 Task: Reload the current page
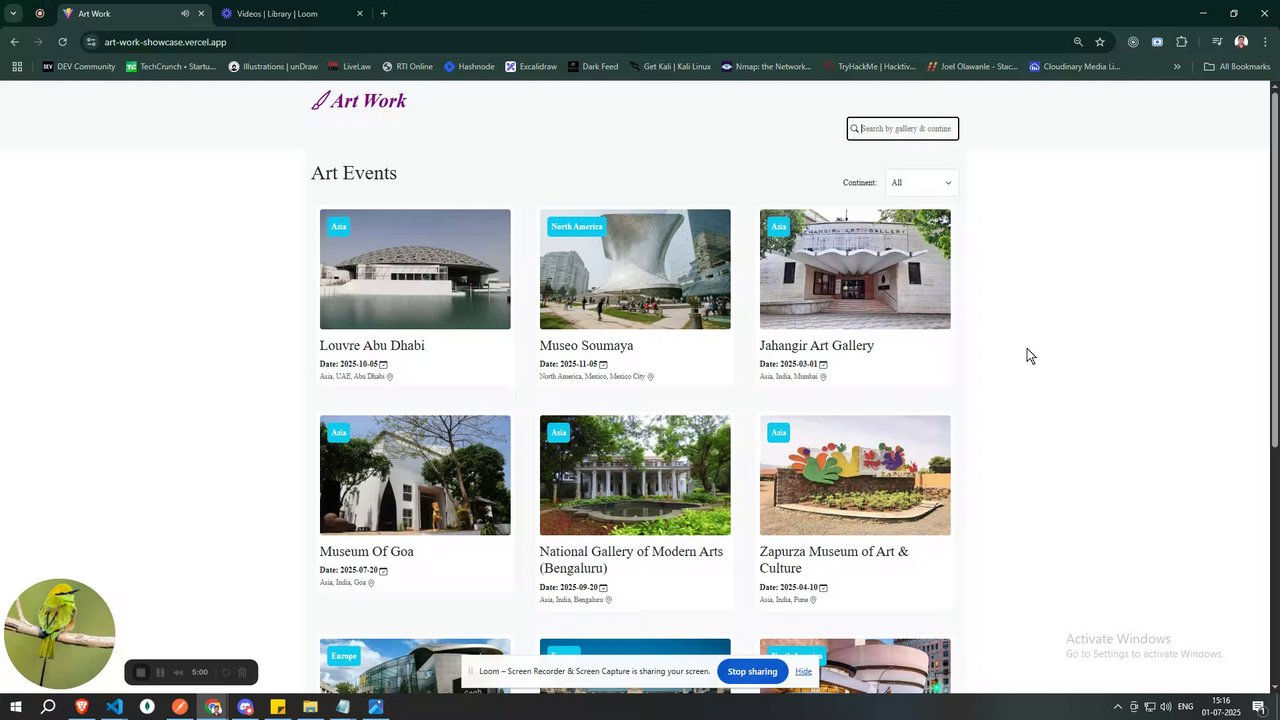[62, 42]
